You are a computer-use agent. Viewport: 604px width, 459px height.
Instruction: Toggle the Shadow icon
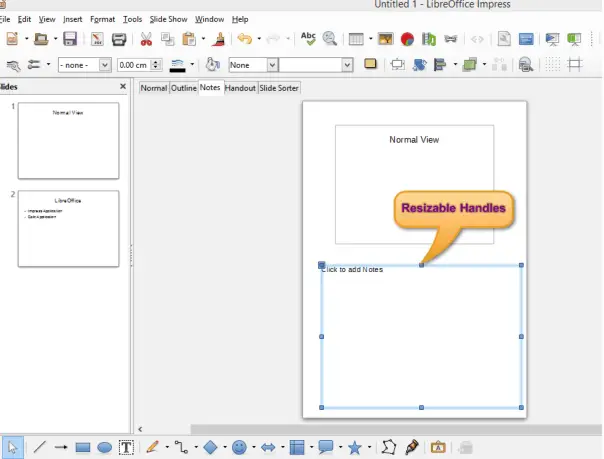[x=370, y=64]
